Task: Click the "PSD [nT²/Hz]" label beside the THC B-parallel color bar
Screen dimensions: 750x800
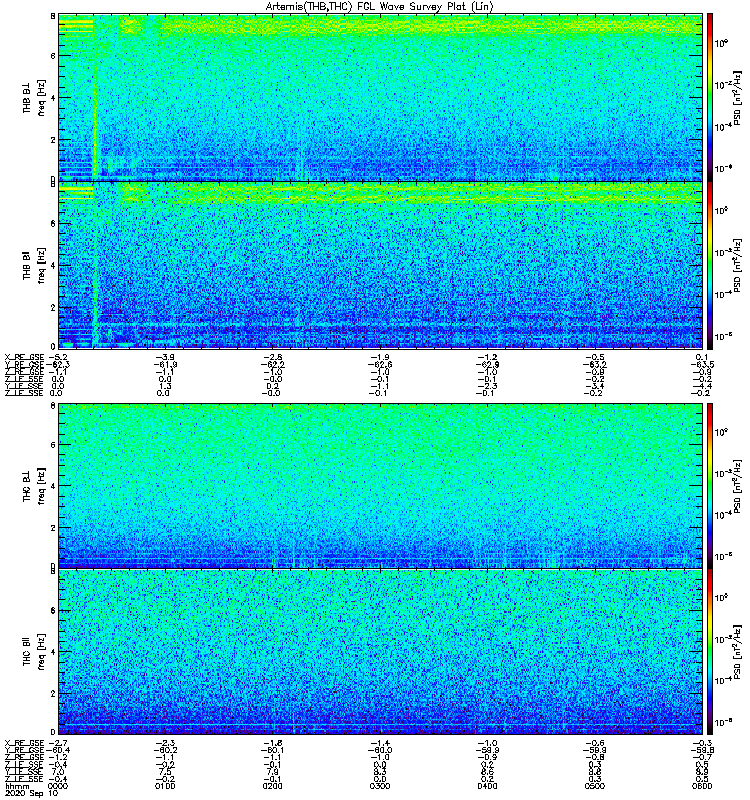Action: [x=738, y=652]
